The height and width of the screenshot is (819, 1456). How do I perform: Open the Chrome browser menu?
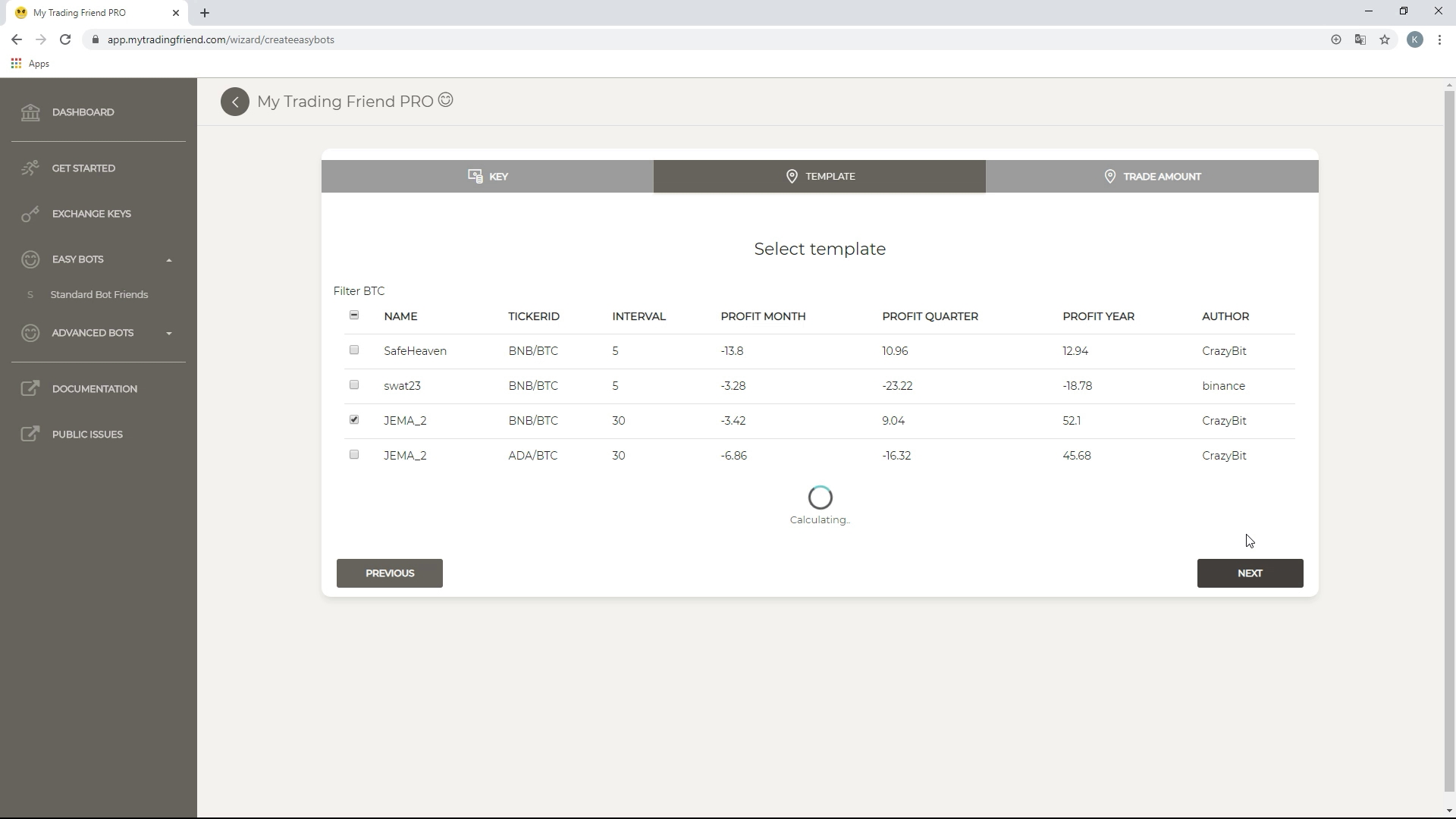coord(1440,39)
